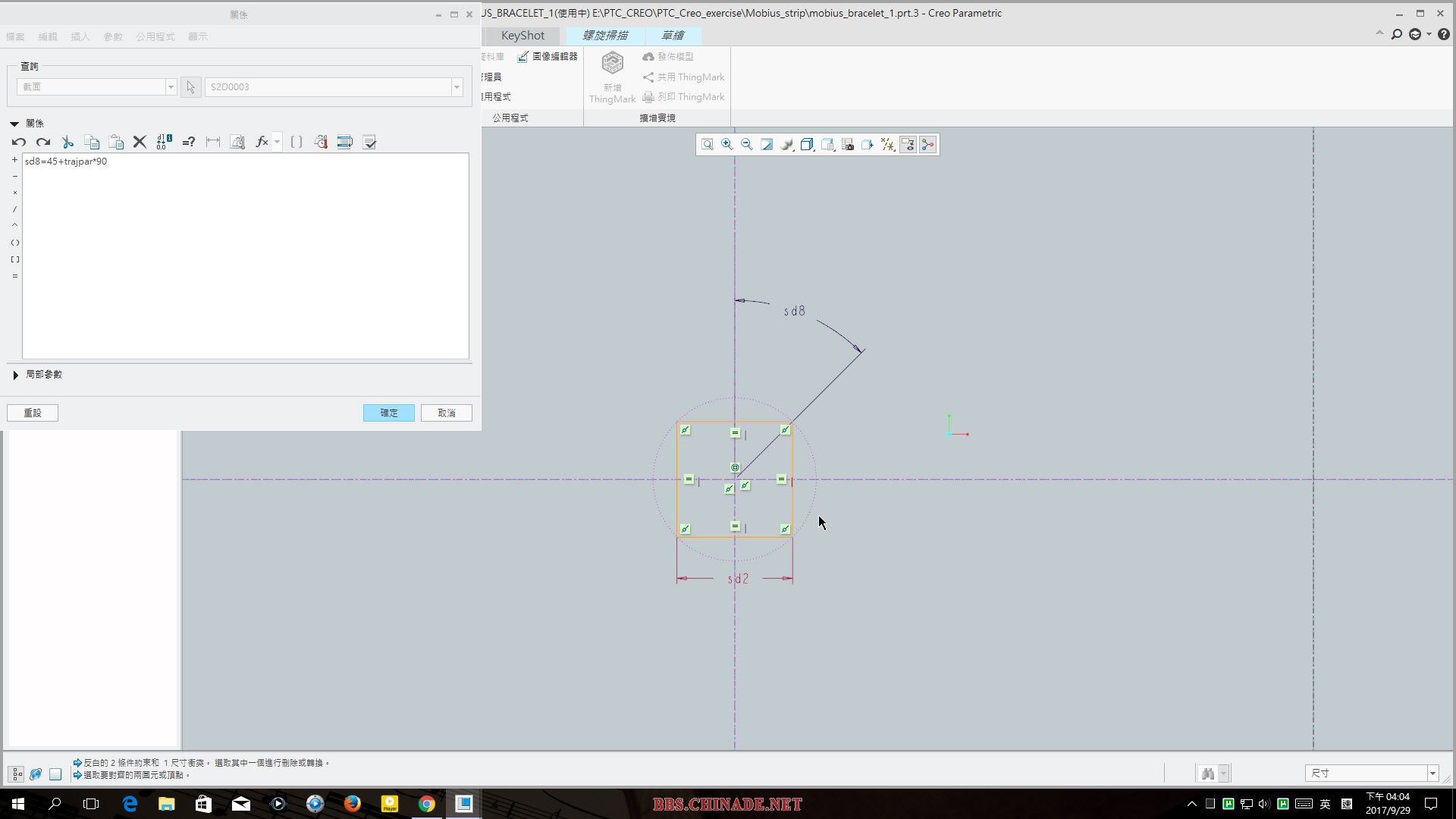Click inside the relations text editor
The height and width of the screenshot is (819, 1456).
pyautogui.click(x=246, y=256)
